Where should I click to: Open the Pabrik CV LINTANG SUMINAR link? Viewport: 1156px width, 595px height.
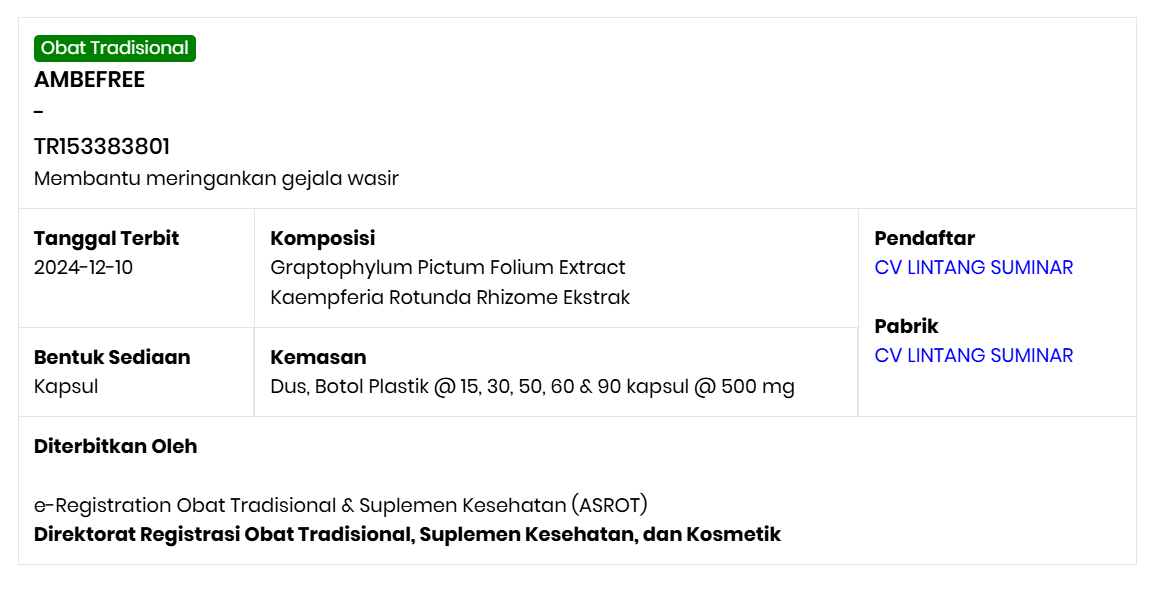pyautogui.click(x=973, y=355)
